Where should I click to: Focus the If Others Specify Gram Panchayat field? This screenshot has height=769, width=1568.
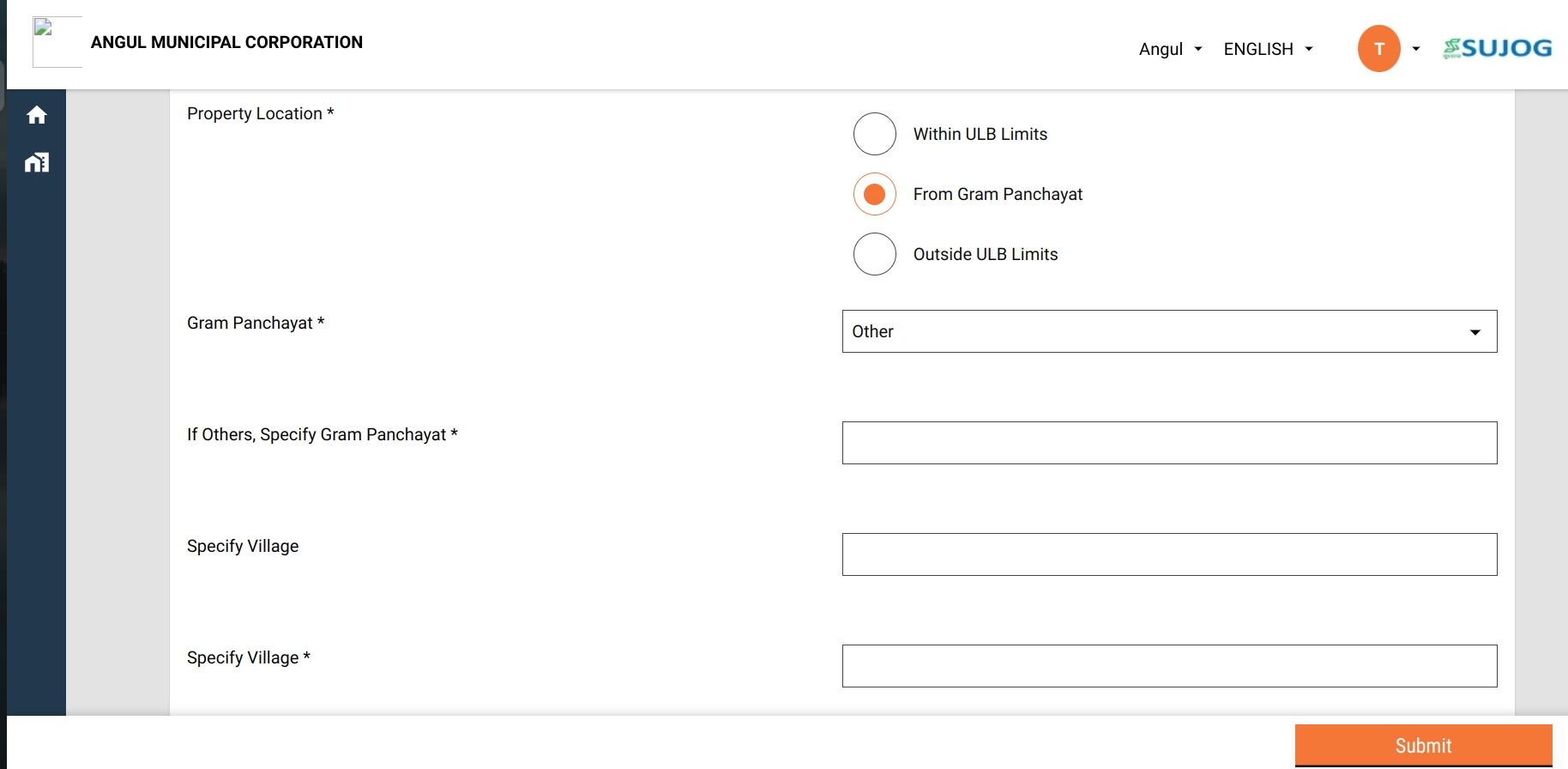pyautogui.click(x=1169, y=443)
